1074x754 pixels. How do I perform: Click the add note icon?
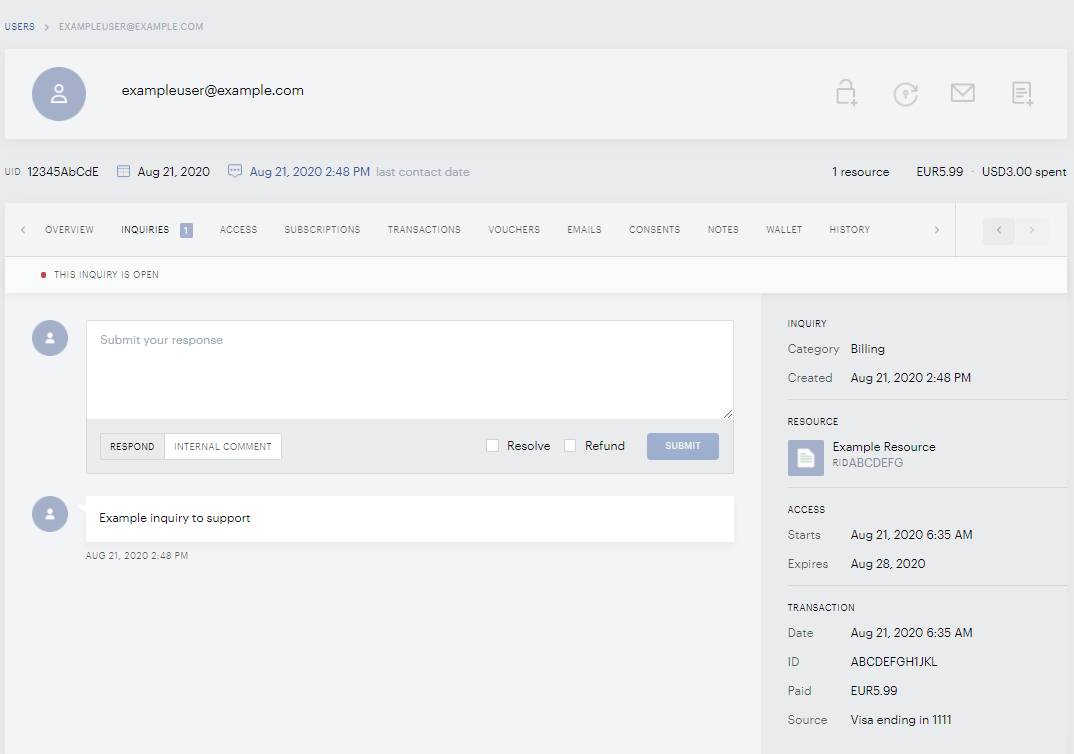click(1023, 94)
